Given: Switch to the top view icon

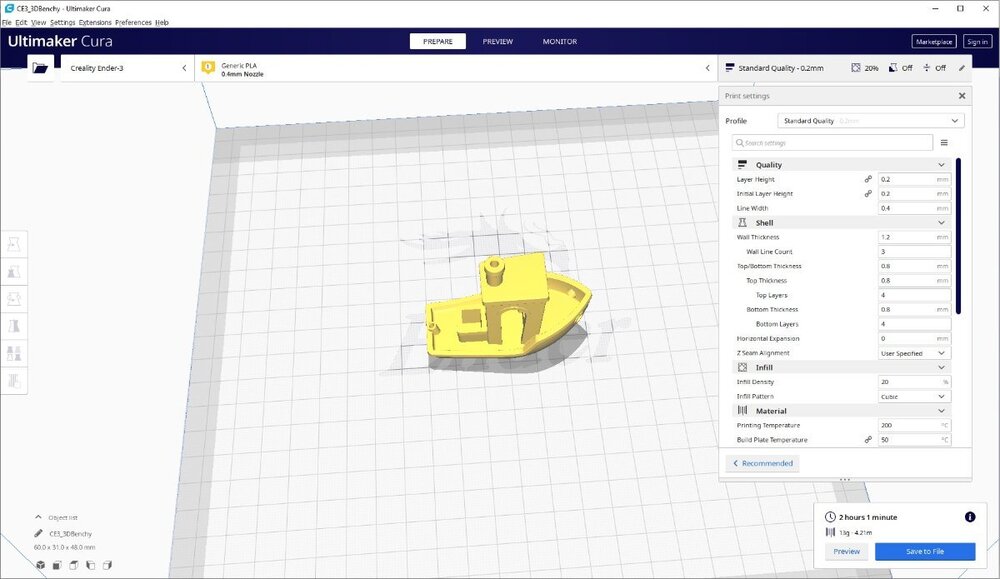Looking at the screenshot, I should coord(74,565).
